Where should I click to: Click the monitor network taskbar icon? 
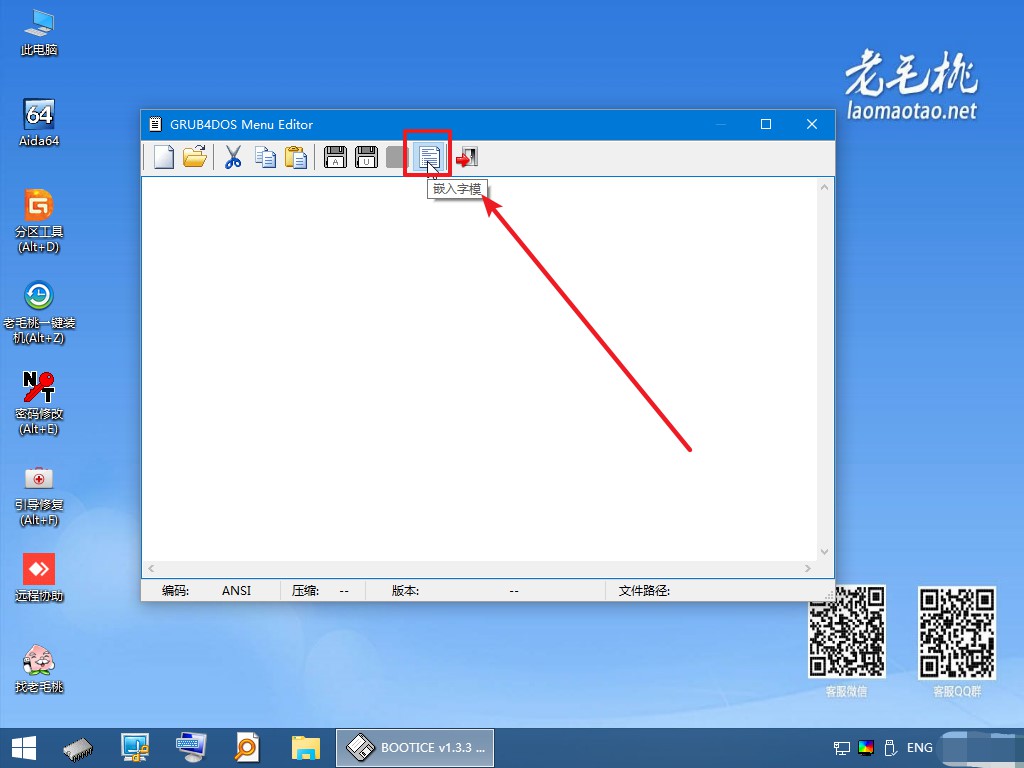pos(135,748)
